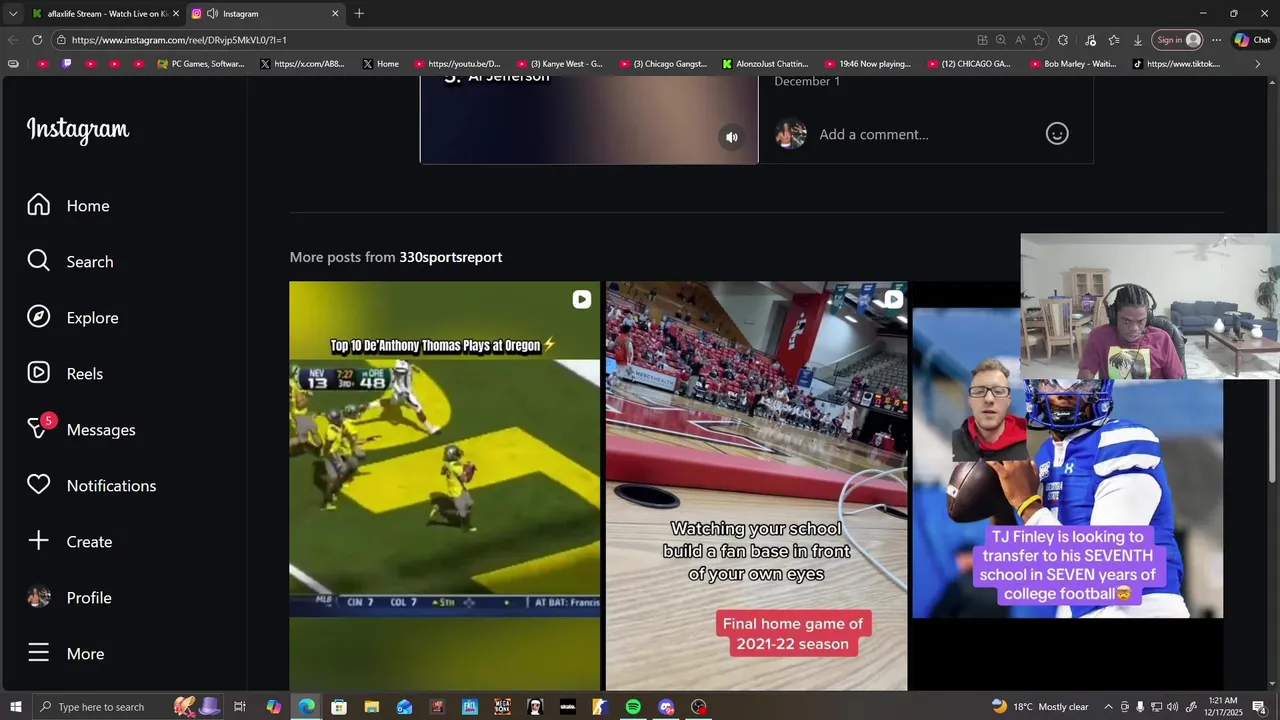The image size is (1280, 720).
Task: Open Spotify from taskbar
Action: (633, 707)
